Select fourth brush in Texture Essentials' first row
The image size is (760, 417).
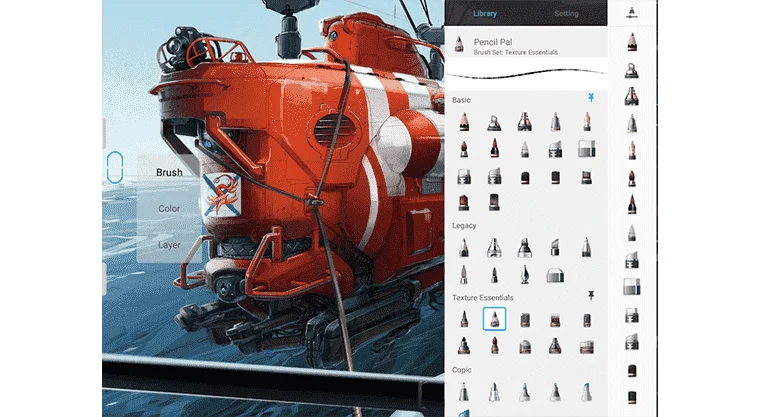555,320
